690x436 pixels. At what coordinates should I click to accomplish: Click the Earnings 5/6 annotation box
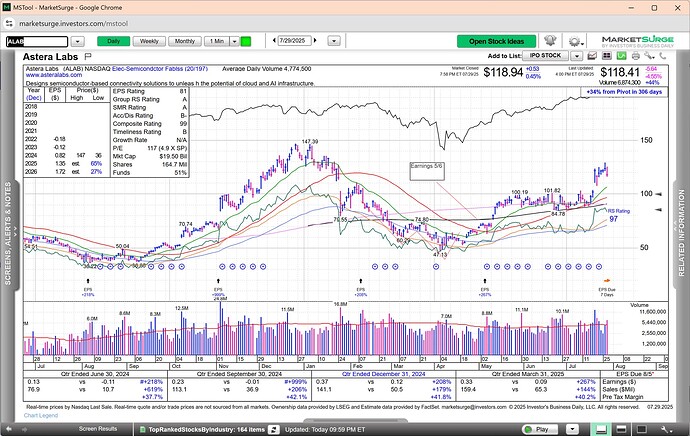pos(427,171)
